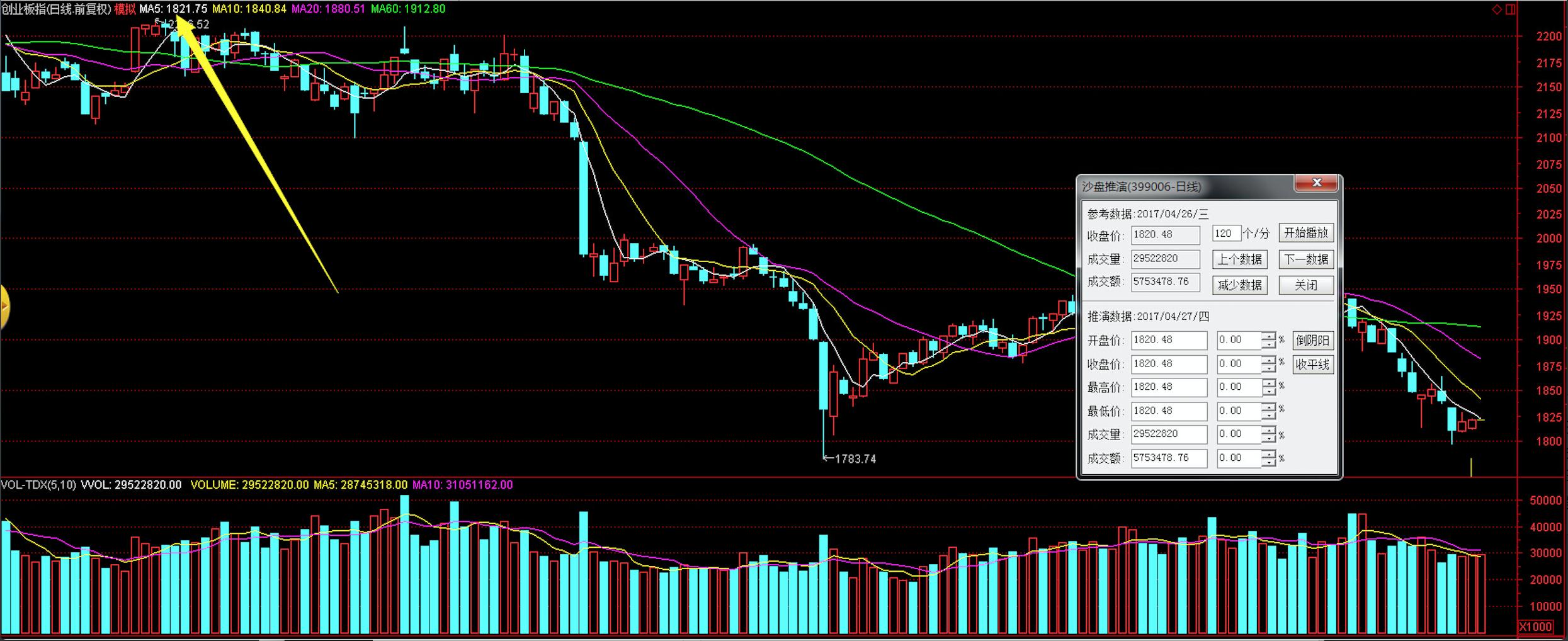Click the editable 收盘价 field under 推演数据
The width and height of the screenshot is (1568, 641).
1169,364
